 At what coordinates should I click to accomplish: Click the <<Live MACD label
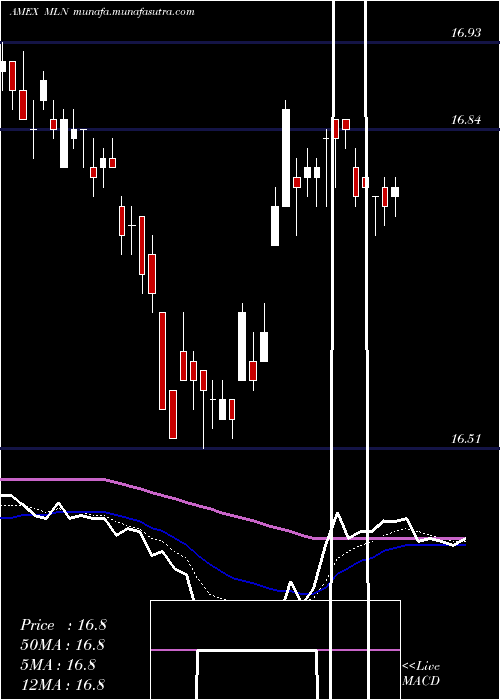(x=421, y=673)
